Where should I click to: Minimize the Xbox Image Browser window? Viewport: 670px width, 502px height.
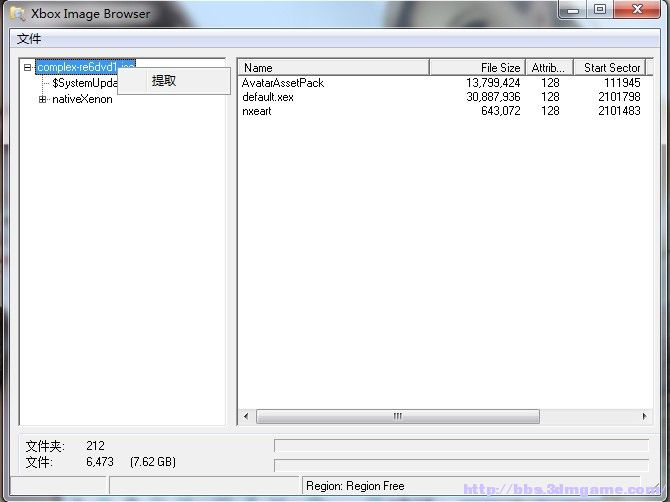570,10
